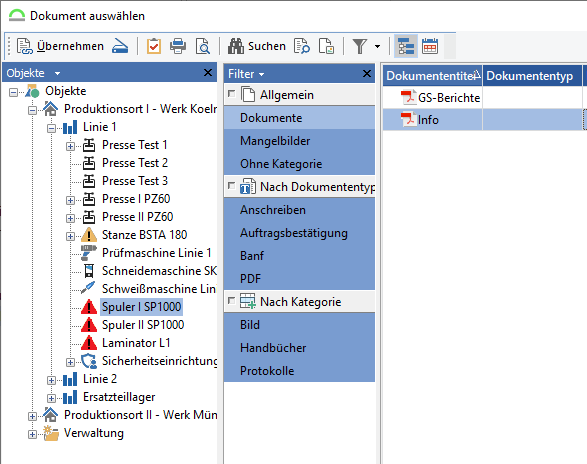Select the Info document row
The image size is (587, 464).
pos(485,120)
